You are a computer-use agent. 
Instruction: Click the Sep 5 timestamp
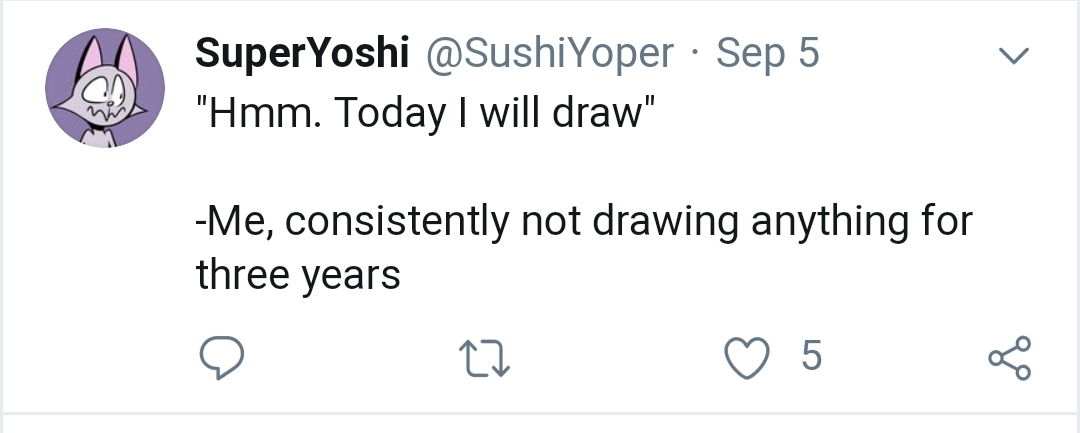point(768,54)
